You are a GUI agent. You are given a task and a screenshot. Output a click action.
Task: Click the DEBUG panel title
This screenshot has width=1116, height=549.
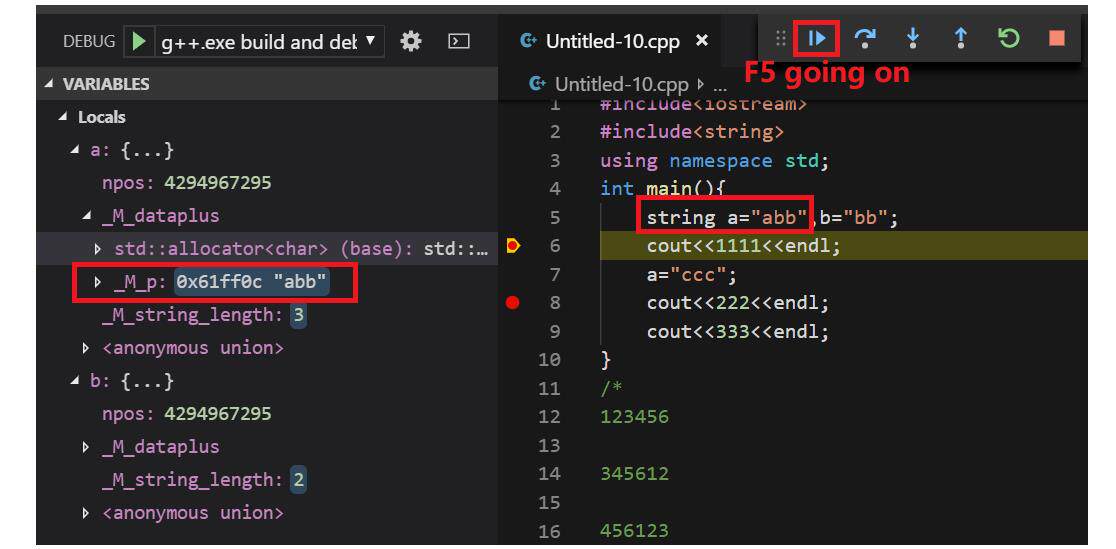[x=89, y=41]
